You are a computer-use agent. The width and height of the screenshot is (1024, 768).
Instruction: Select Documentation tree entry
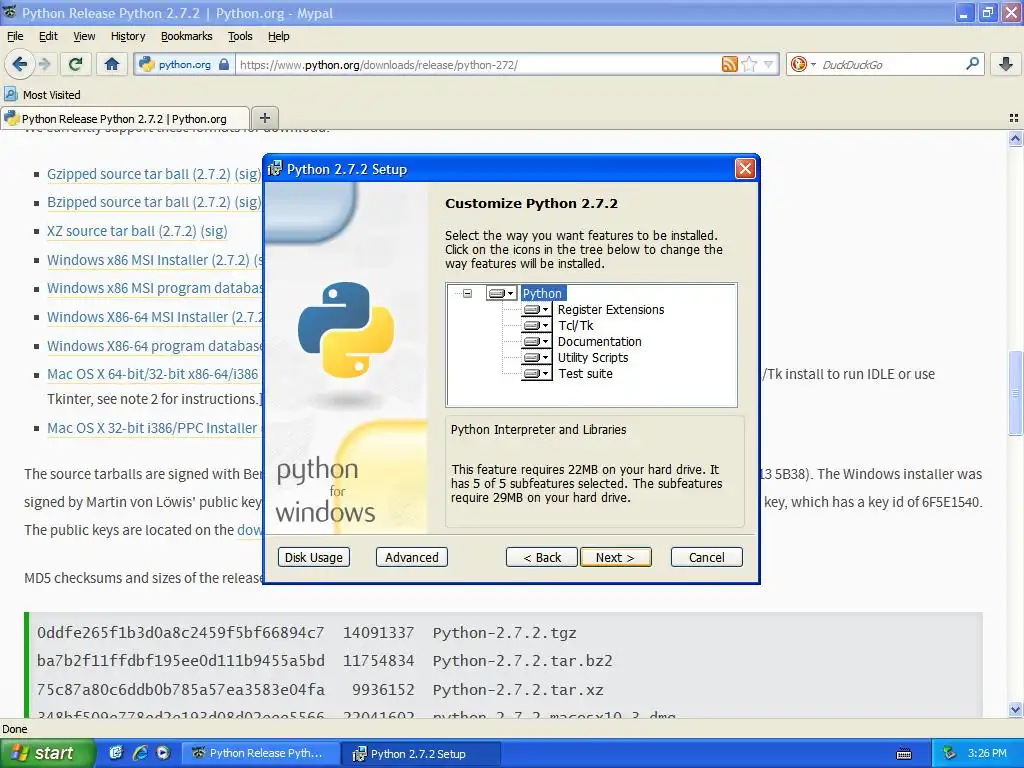pyautogui.click(x=600, y=342)
